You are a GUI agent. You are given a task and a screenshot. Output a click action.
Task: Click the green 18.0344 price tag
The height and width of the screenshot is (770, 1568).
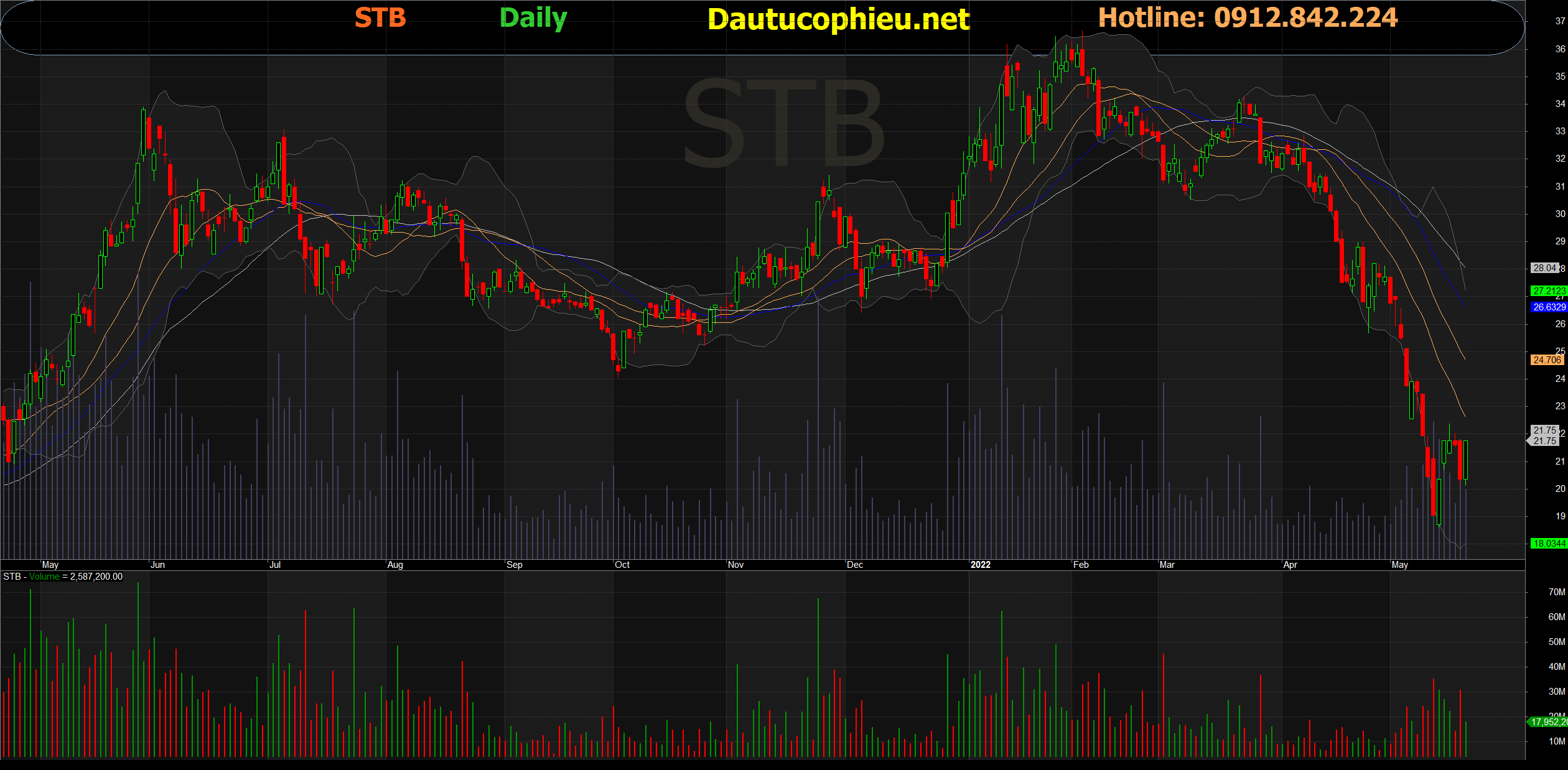[x=1548, y=544]
